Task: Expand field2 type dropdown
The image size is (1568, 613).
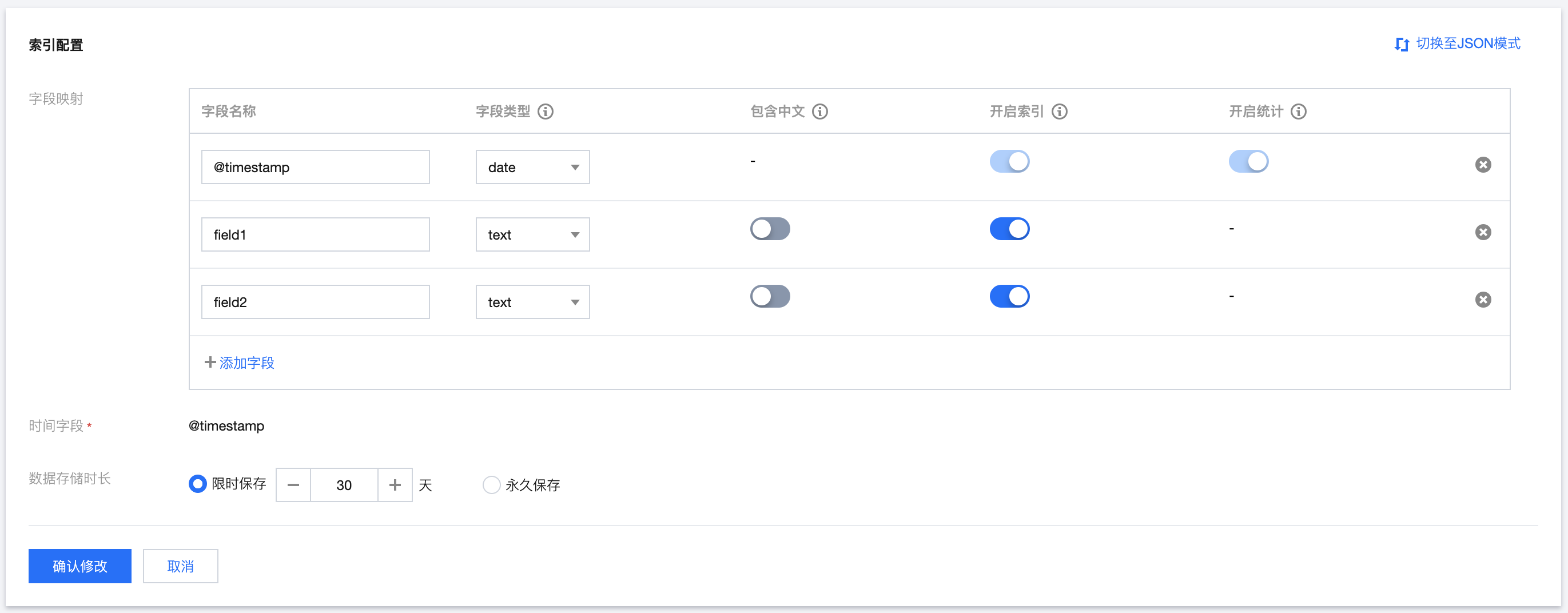Action: (x=532, y=302)
